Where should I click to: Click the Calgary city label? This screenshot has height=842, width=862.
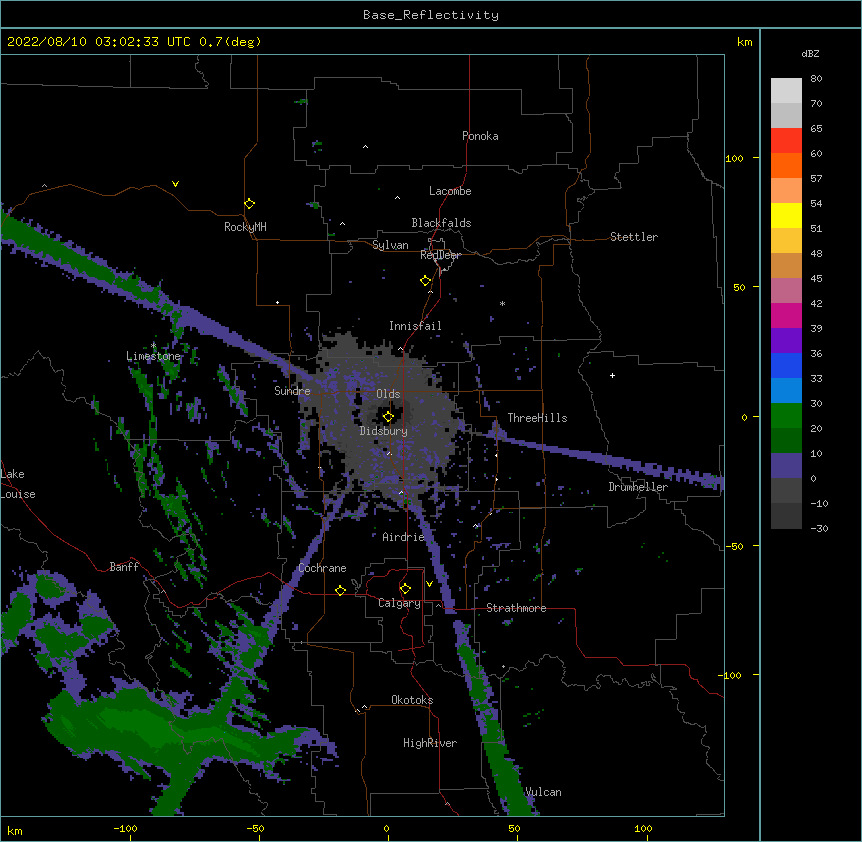(x=399, y=603)
